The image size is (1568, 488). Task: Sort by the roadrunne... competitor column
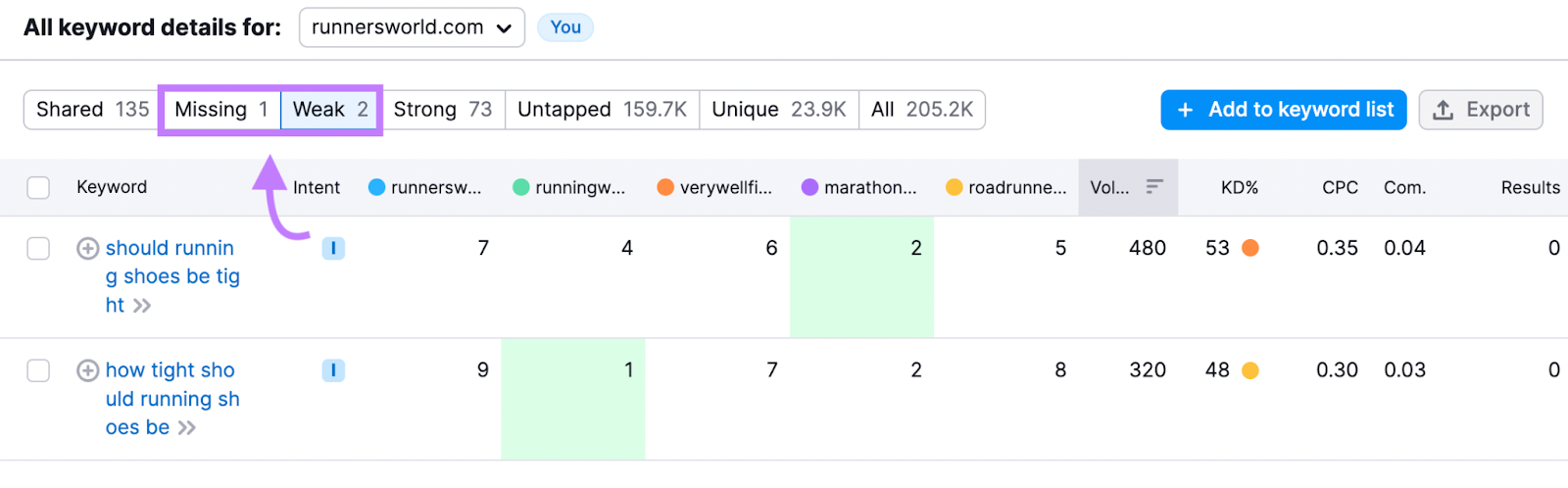click(x=1006, y=187)
